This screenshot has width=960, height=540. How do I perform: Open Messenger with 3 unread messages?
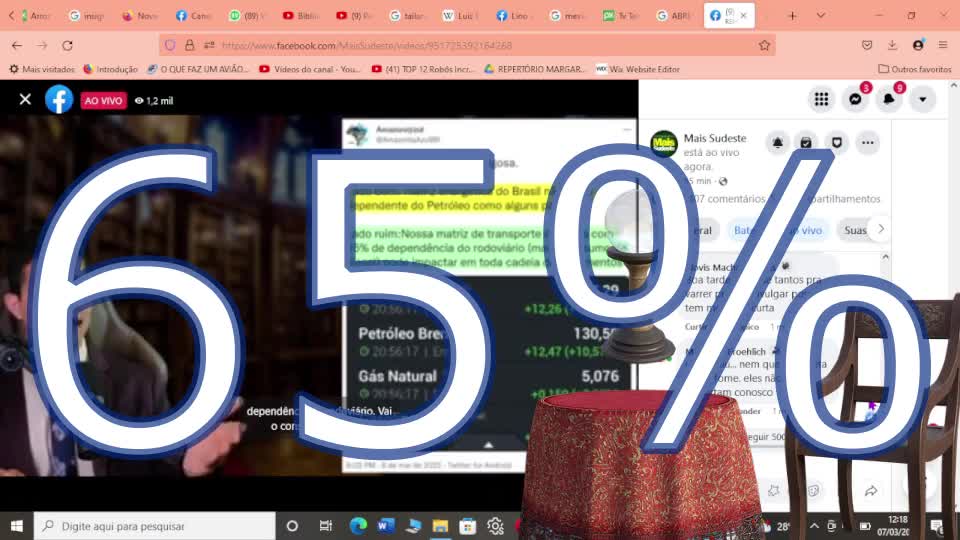click(x=855, y=99)
